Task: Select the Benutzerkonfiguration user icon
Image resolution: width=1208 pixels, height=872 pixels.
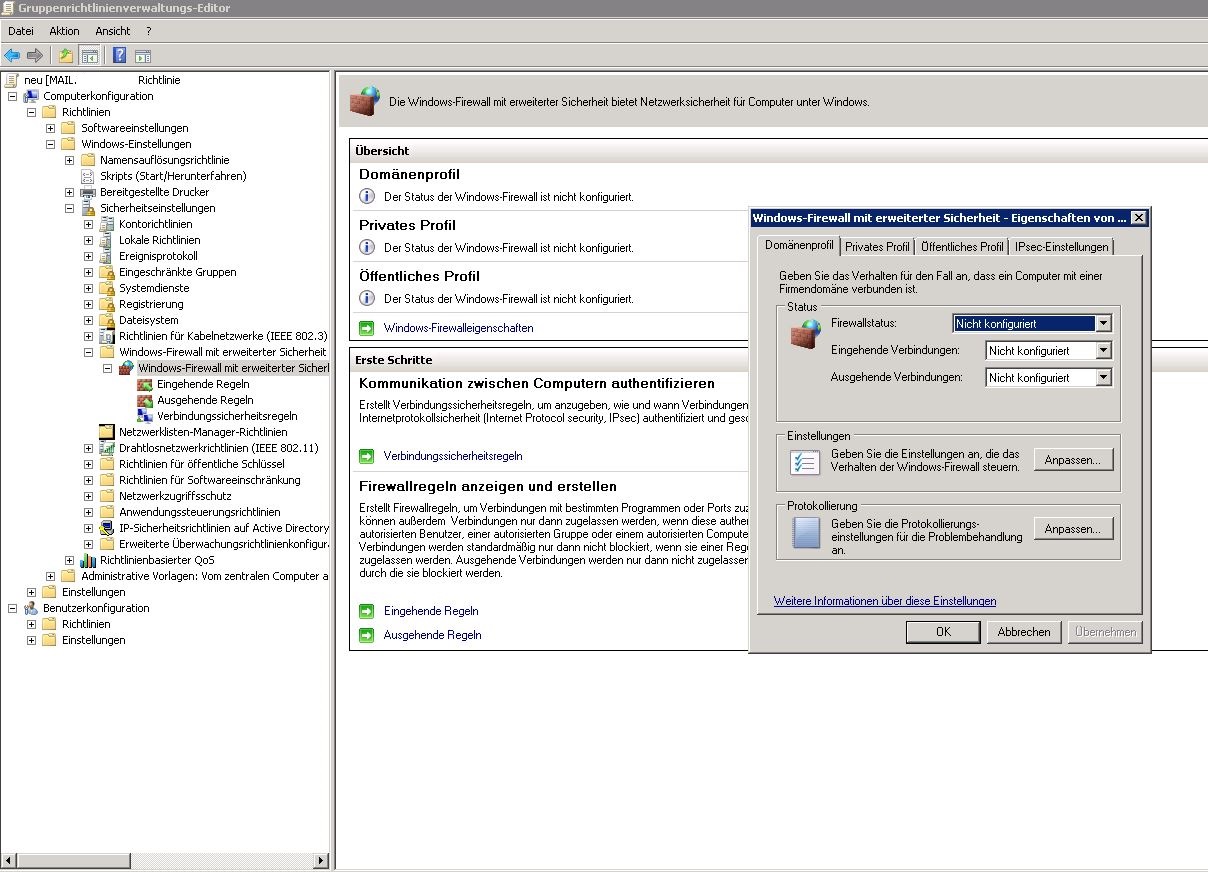Action: coord(31,608)
